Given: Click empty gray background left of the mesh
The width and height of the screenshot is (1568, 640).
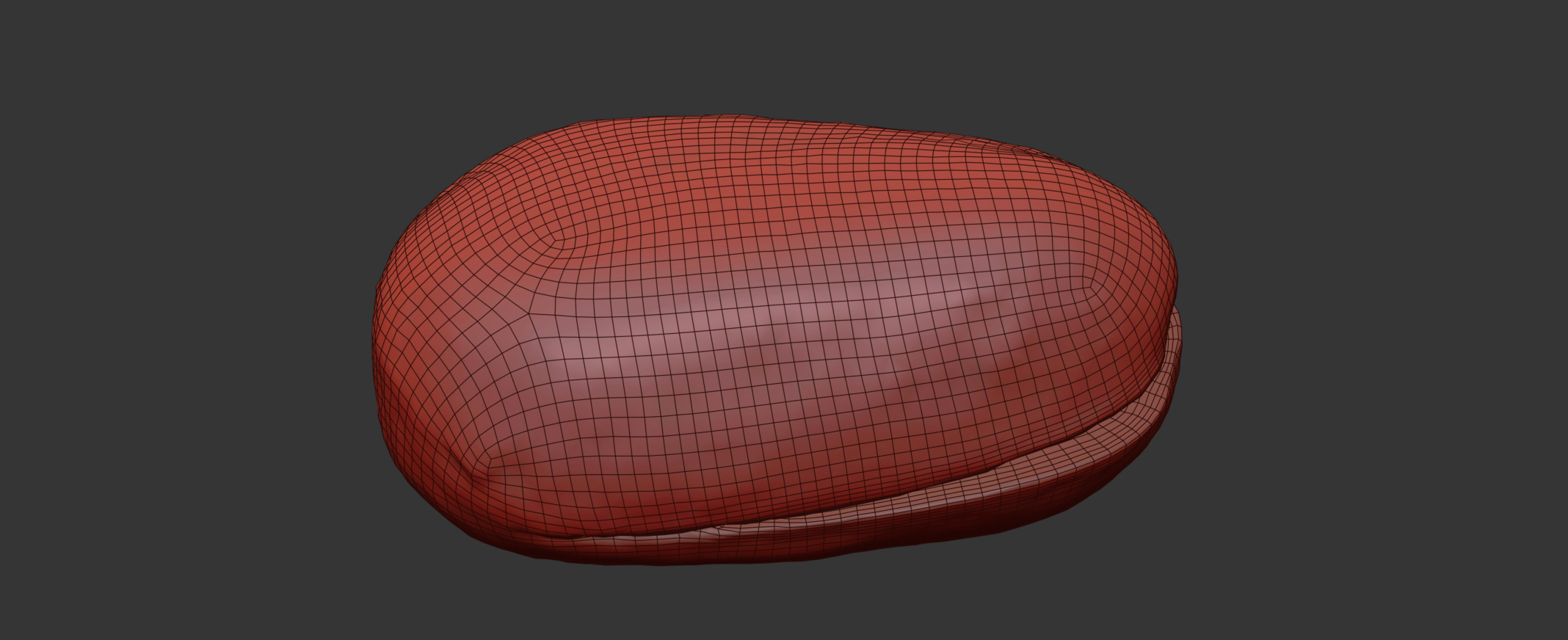Looking at the screenshot, I should (x=184, y=330).
